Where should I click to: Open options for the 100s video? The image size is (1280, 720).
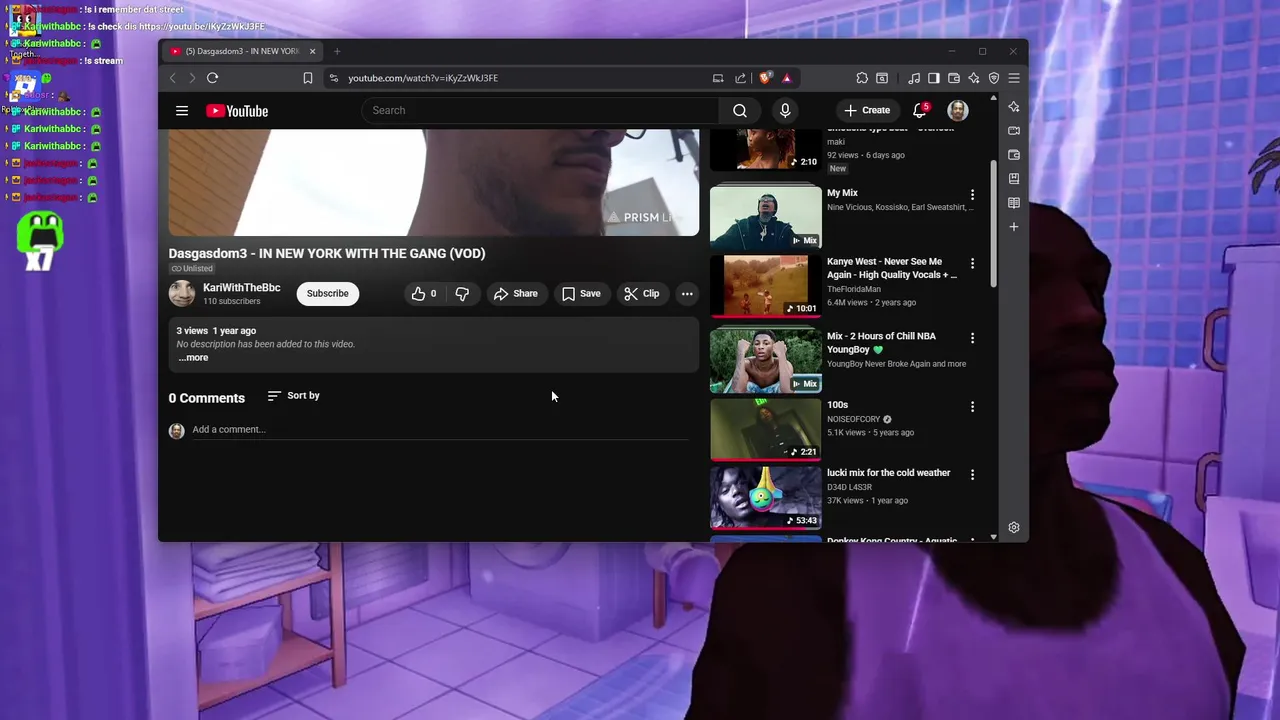click(972, 407)
